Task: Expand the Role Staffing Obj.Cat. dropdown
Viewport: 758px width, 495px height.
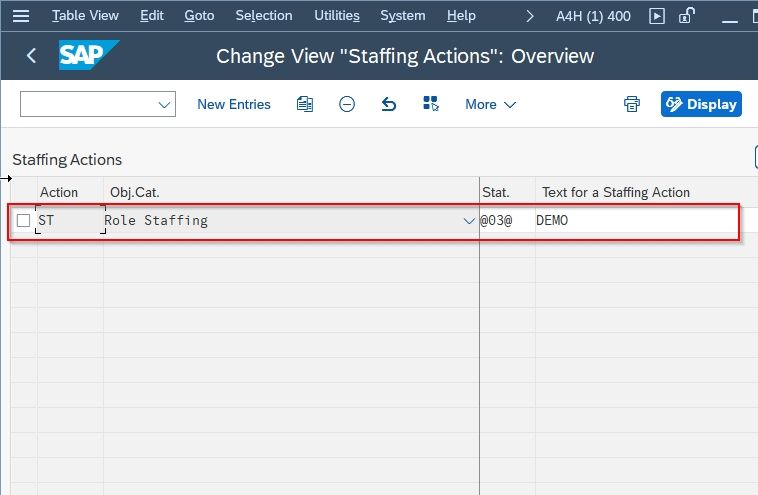Action: (468, 221)
